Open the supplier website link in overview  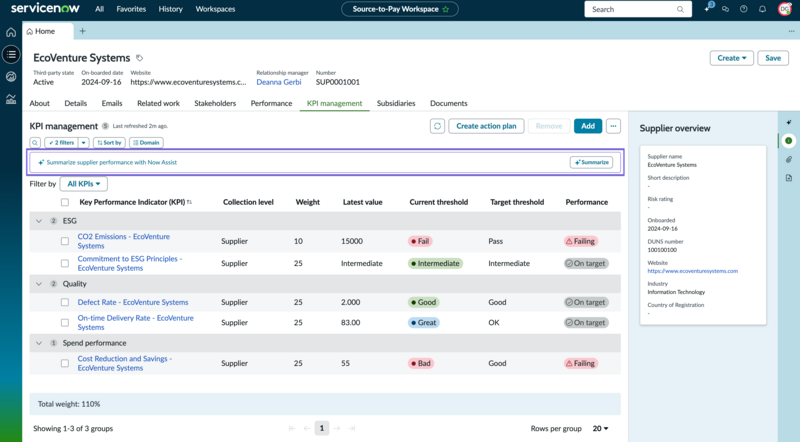(x=692, y=271)
